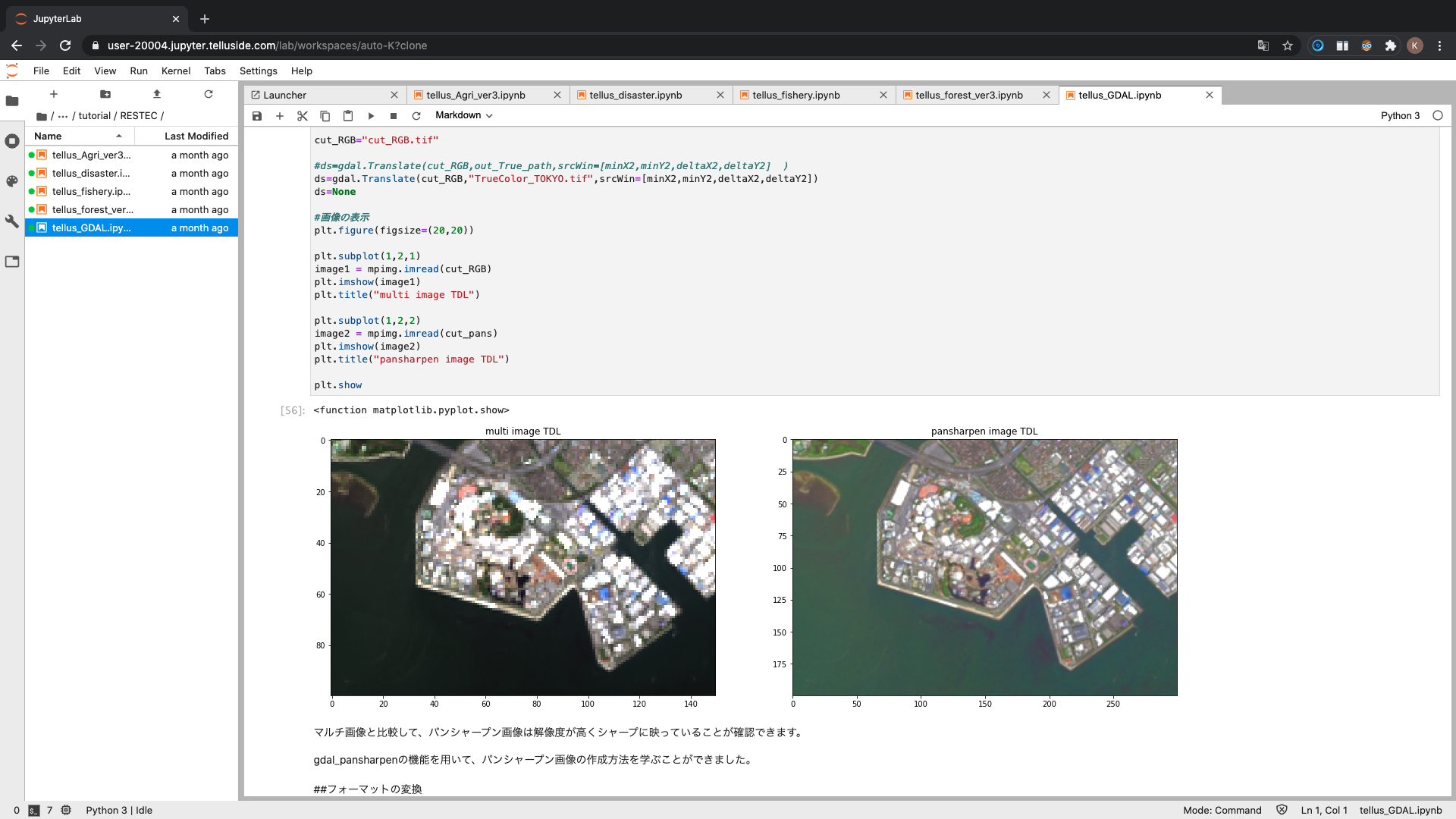Insert a new cell below with plus icon
Screen dimensions: 1456x819
280,116
